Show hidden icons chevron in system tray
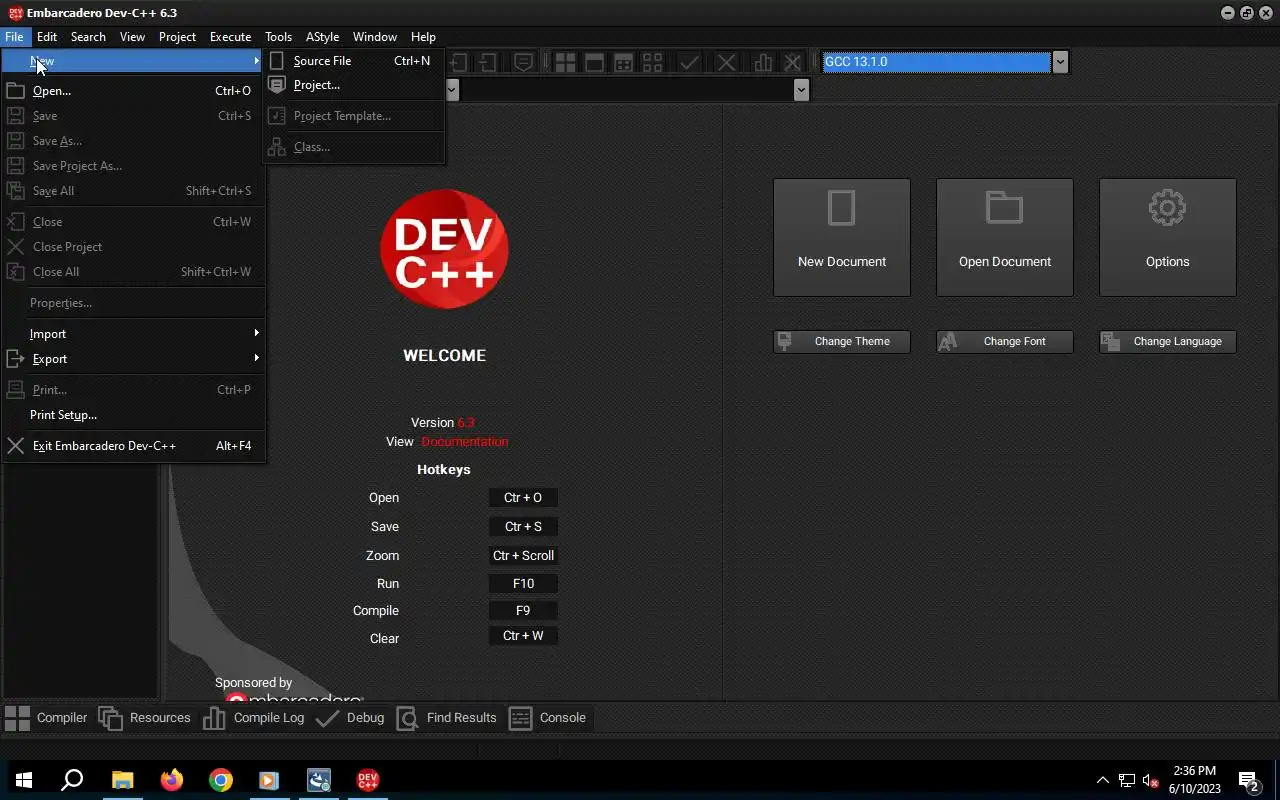Screen dimensions: 1280x800 1103,780
